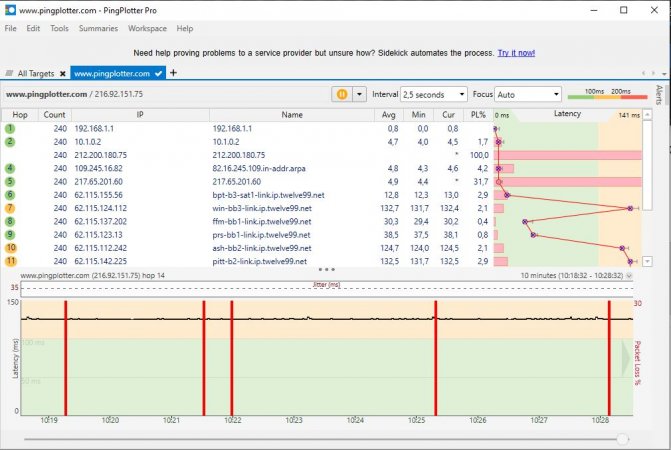671x450 pixels.
Task: Click the packet loss marker near 10:19
Action: tap(66, 358)
